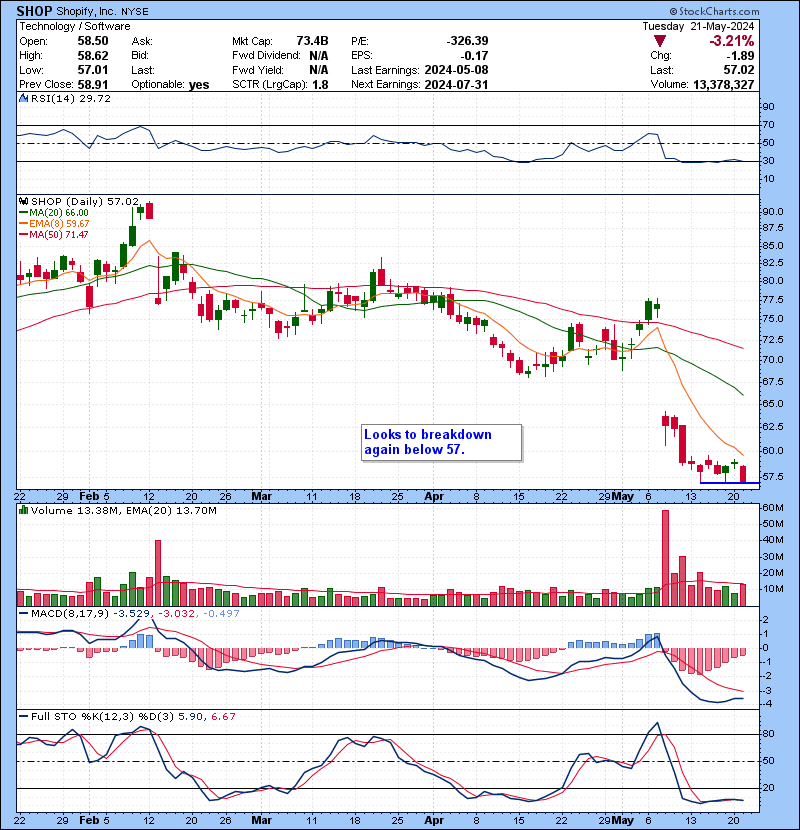This screenshot has width=800, height=830.
Task: Click the Mkt Cap value 73.4B
Action: click(x=312, y=41)
